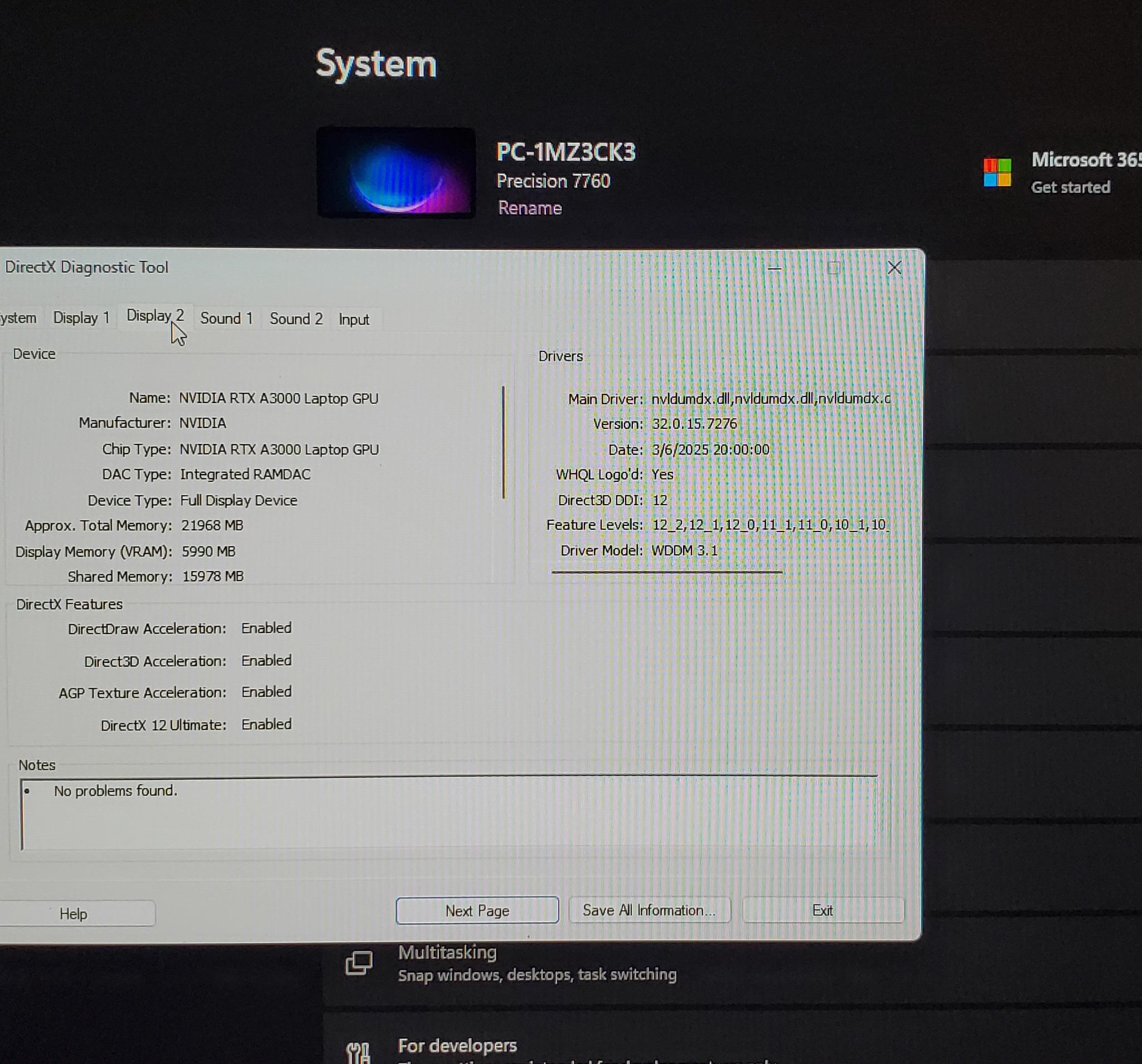Click driver date '3/6/2025 20:00:00'
Viewport: 1142px width, 1064px height.
[710, 449]
